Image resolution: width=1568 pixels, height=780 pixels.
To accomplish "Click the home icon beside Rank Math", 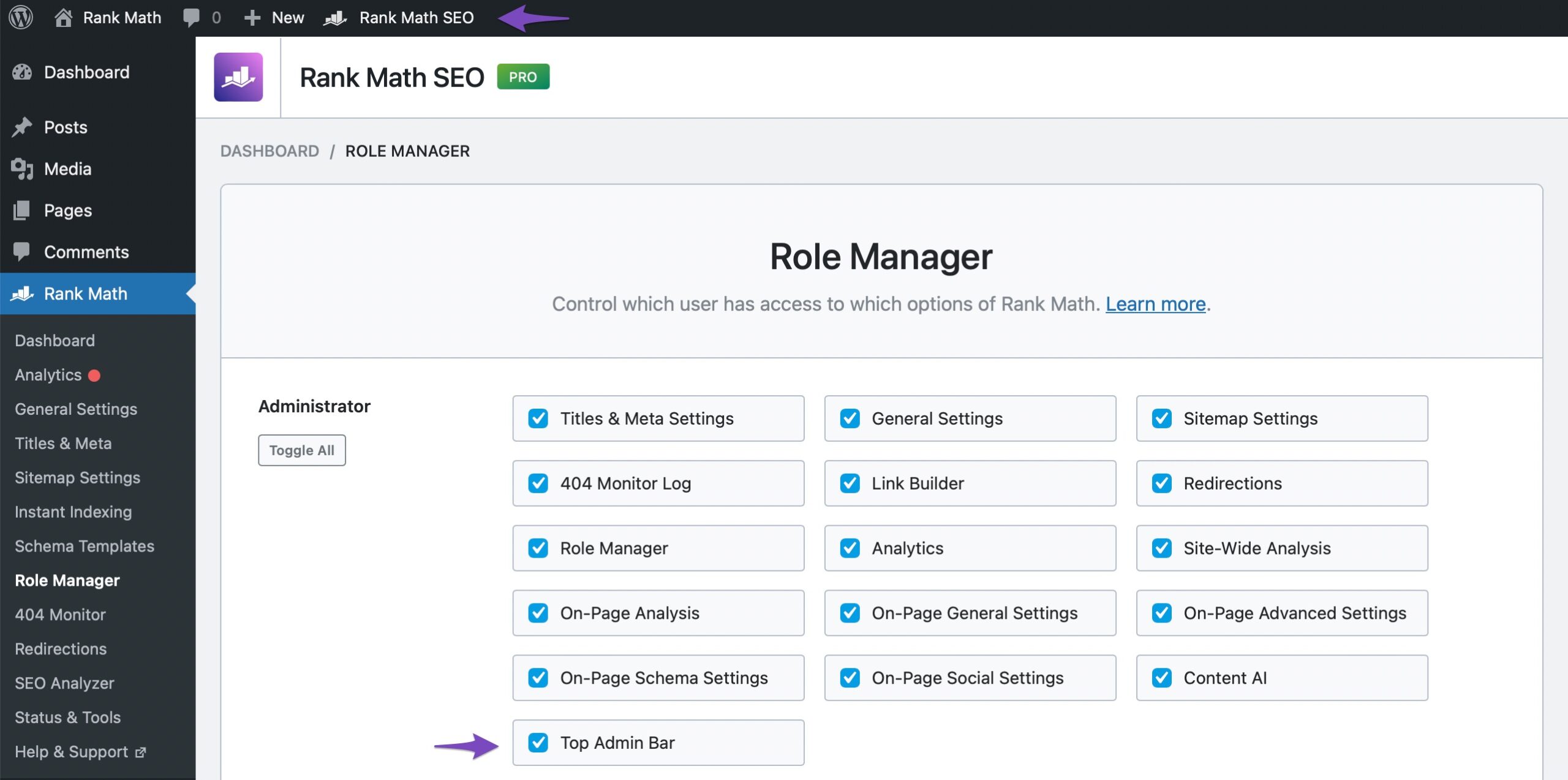I will (63, 17).
